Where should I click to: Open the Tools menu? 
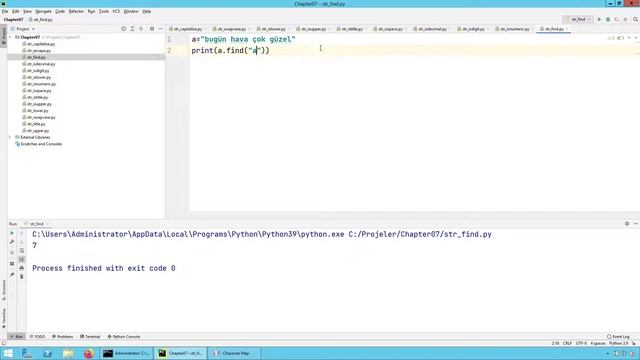coord(104,11)
